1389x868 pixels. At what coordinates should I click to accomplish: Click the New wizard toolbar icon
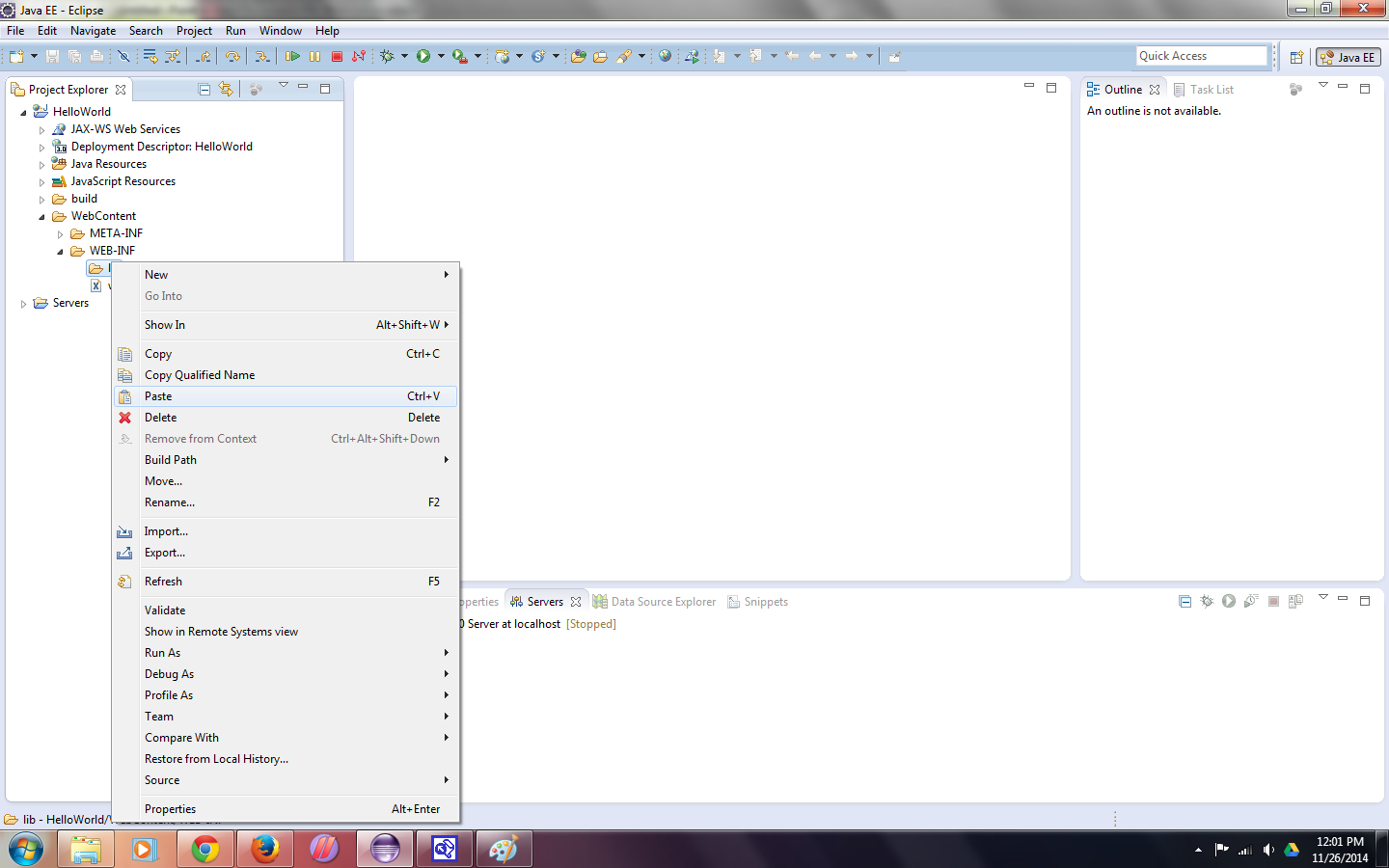tap(16, 56)
